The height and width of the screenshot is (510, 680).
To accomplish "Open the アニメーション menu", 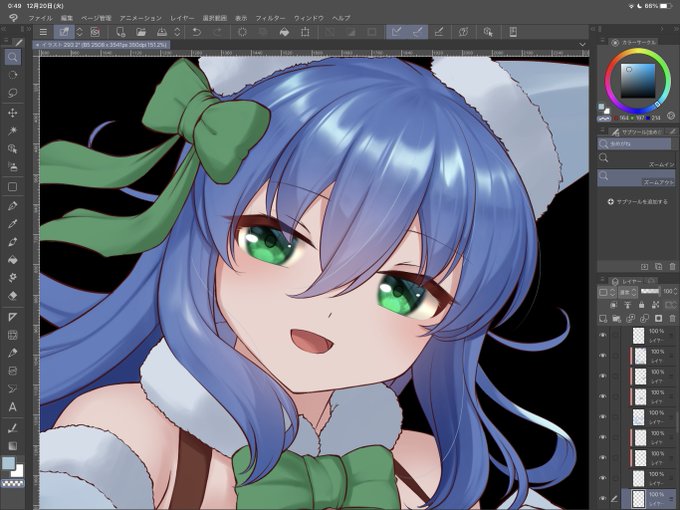I will [x=141, y=18].
